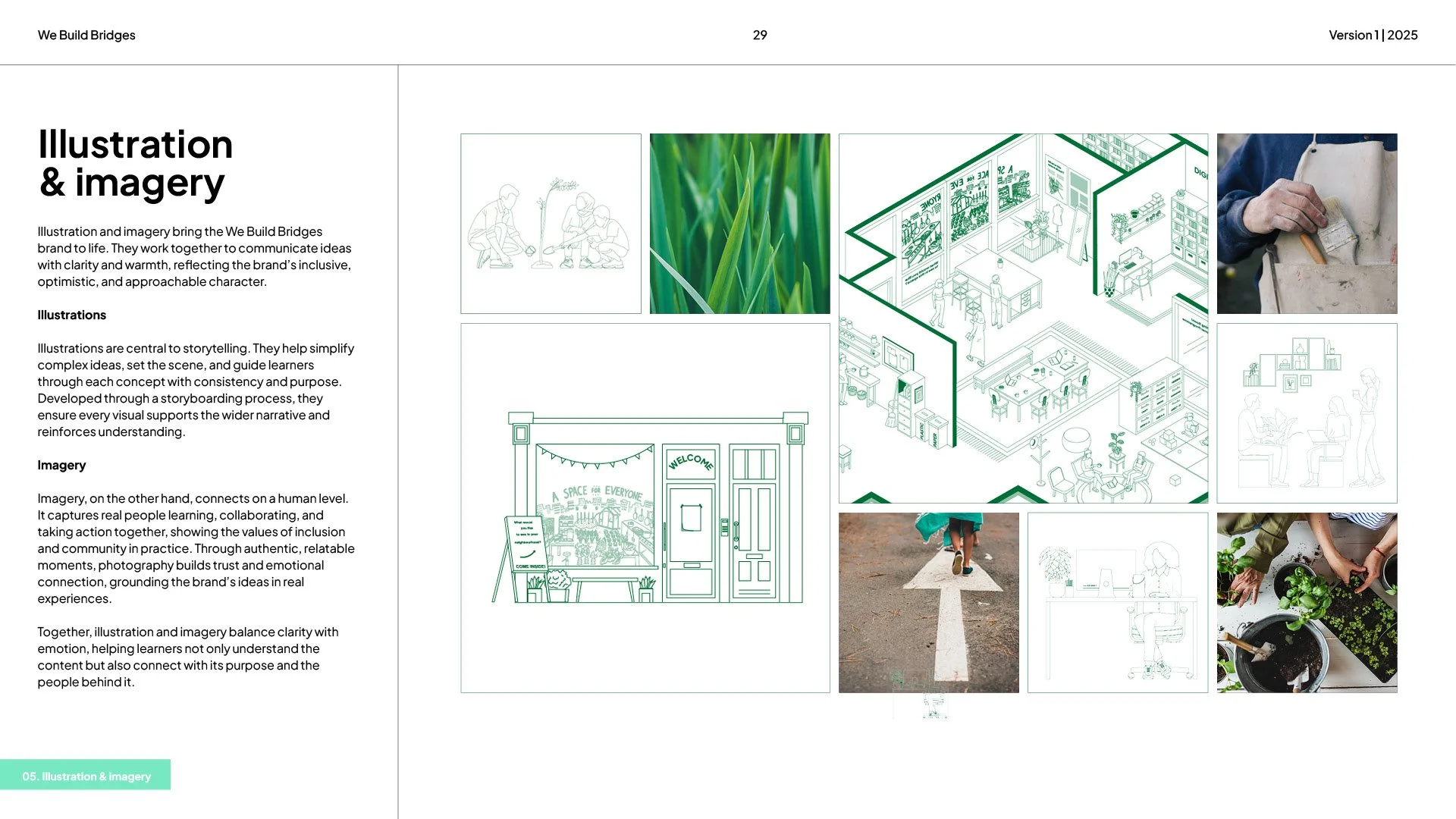The image size is (1456, 819).
Task: Click the sandwich board sign in storefront illustration
Action: pyautogui.click(x=526, y=544)
